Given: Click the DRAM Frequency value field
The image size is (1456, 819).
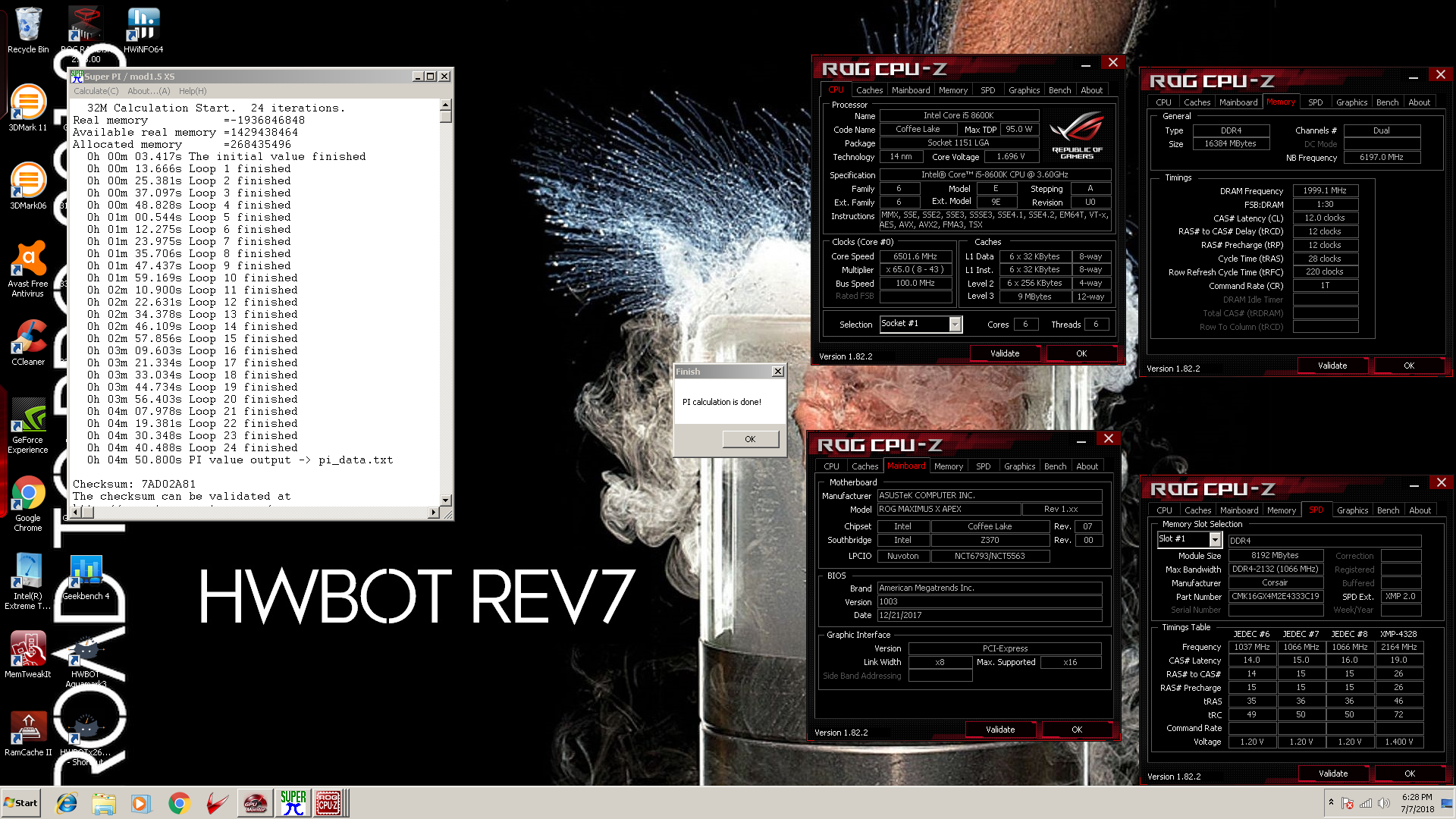Looking at the screenshot, I should (1324, 191).
